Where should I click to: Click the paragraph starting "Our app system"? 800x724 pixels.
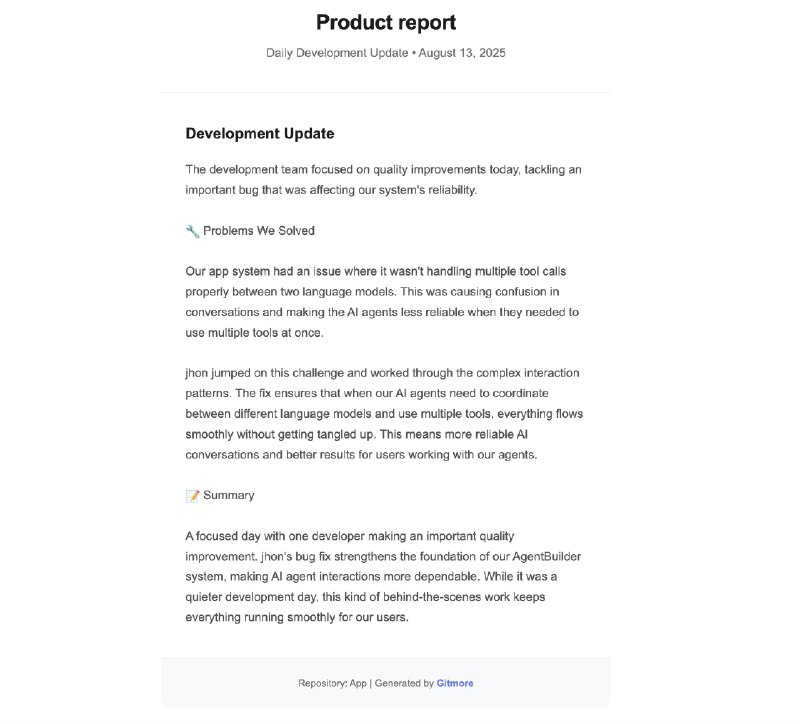(384, 301)
